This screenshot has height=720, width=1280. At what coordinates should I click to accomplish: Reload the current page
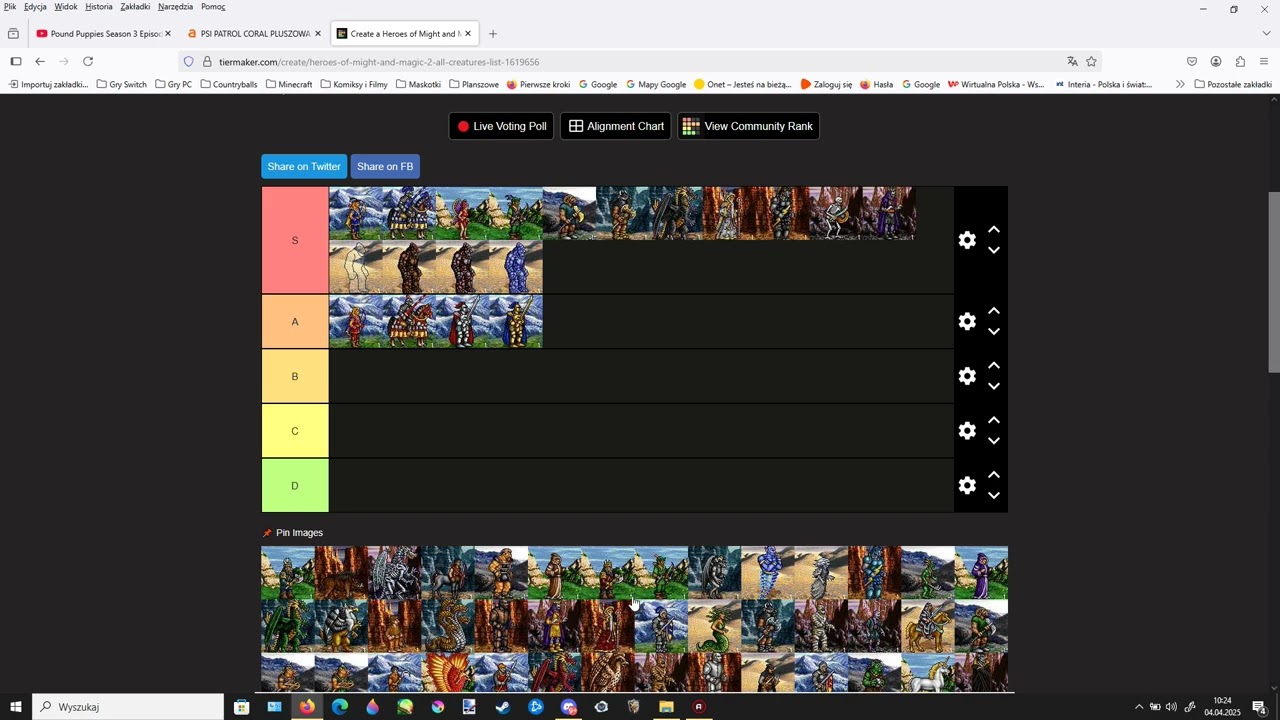tap(88, 61)
